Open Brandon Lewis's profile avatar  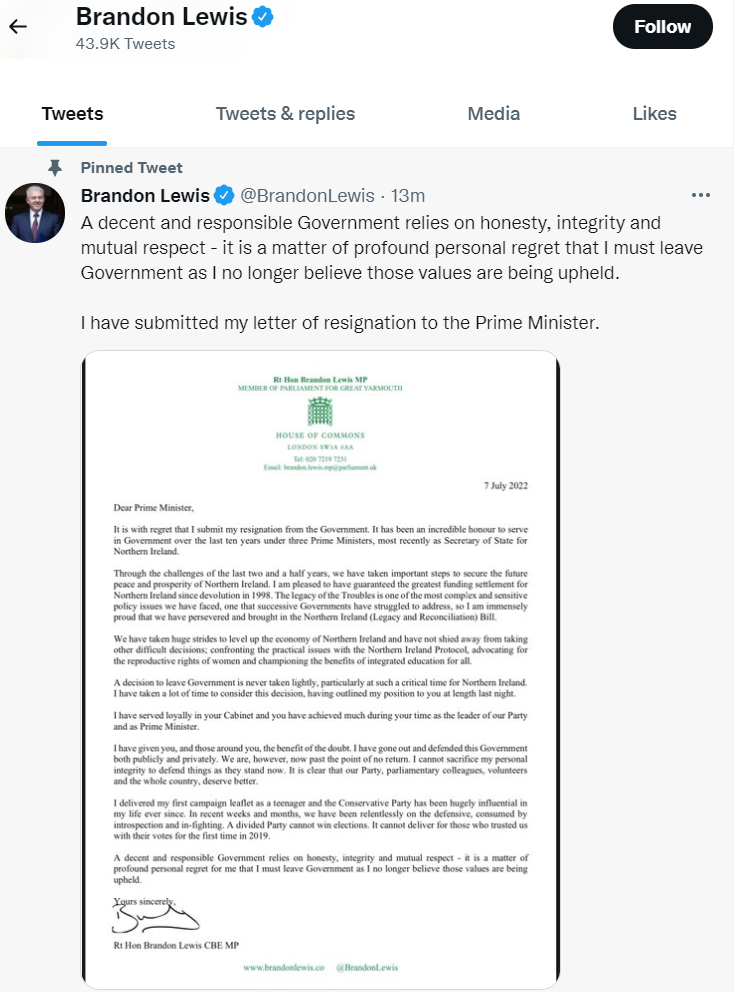35,212
